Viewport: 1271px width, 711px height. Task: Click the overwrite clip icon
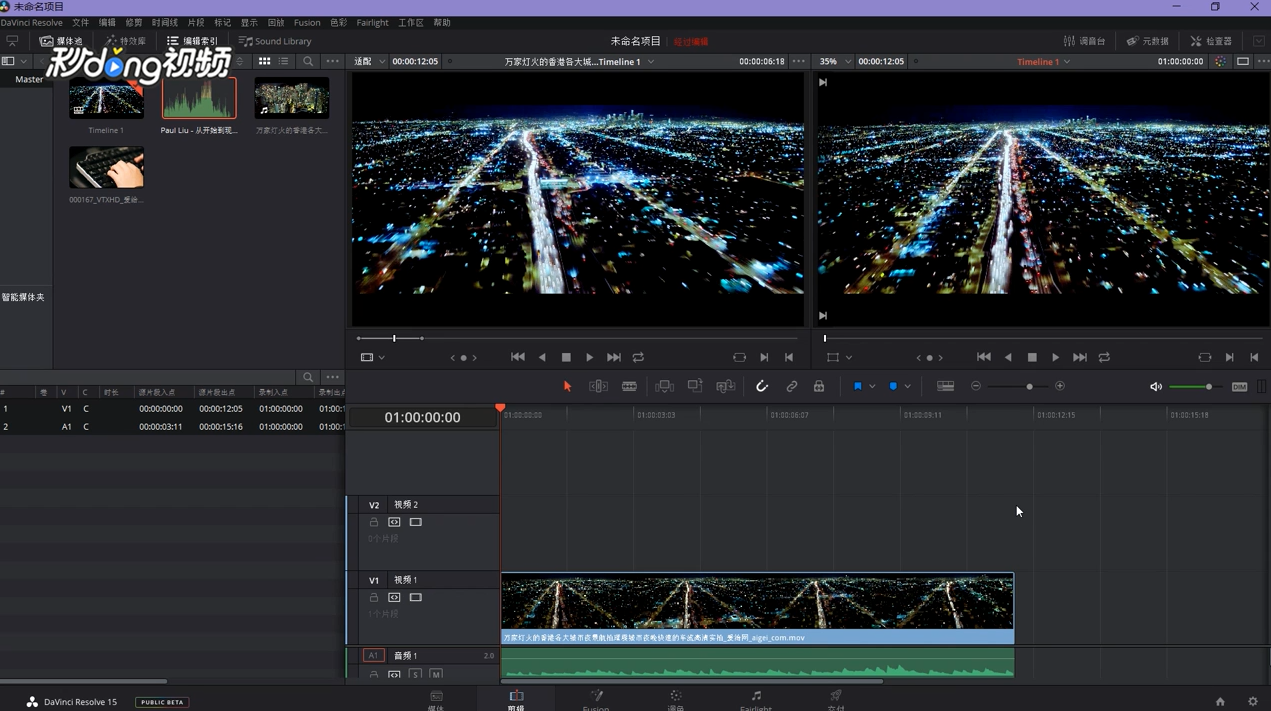coord(695,386)
